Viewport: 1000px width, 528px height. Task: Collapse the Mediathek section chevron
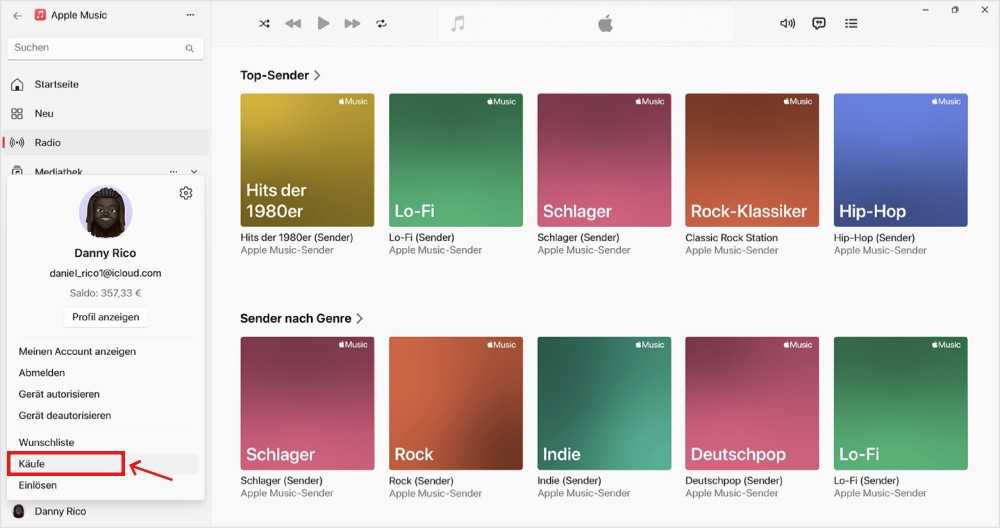194,171
